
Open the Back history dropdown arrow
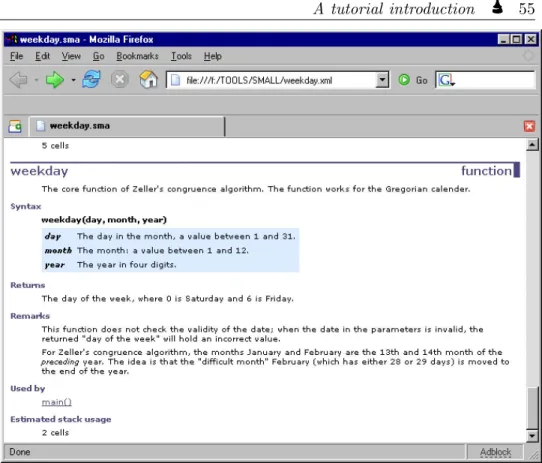click(x=36, y=80)
